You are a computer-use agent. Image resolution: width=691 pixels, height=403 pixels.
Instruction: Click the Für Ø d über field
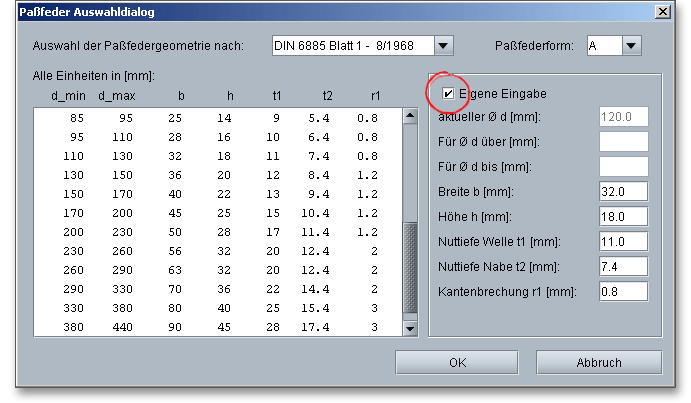click(x=623, y=141)
